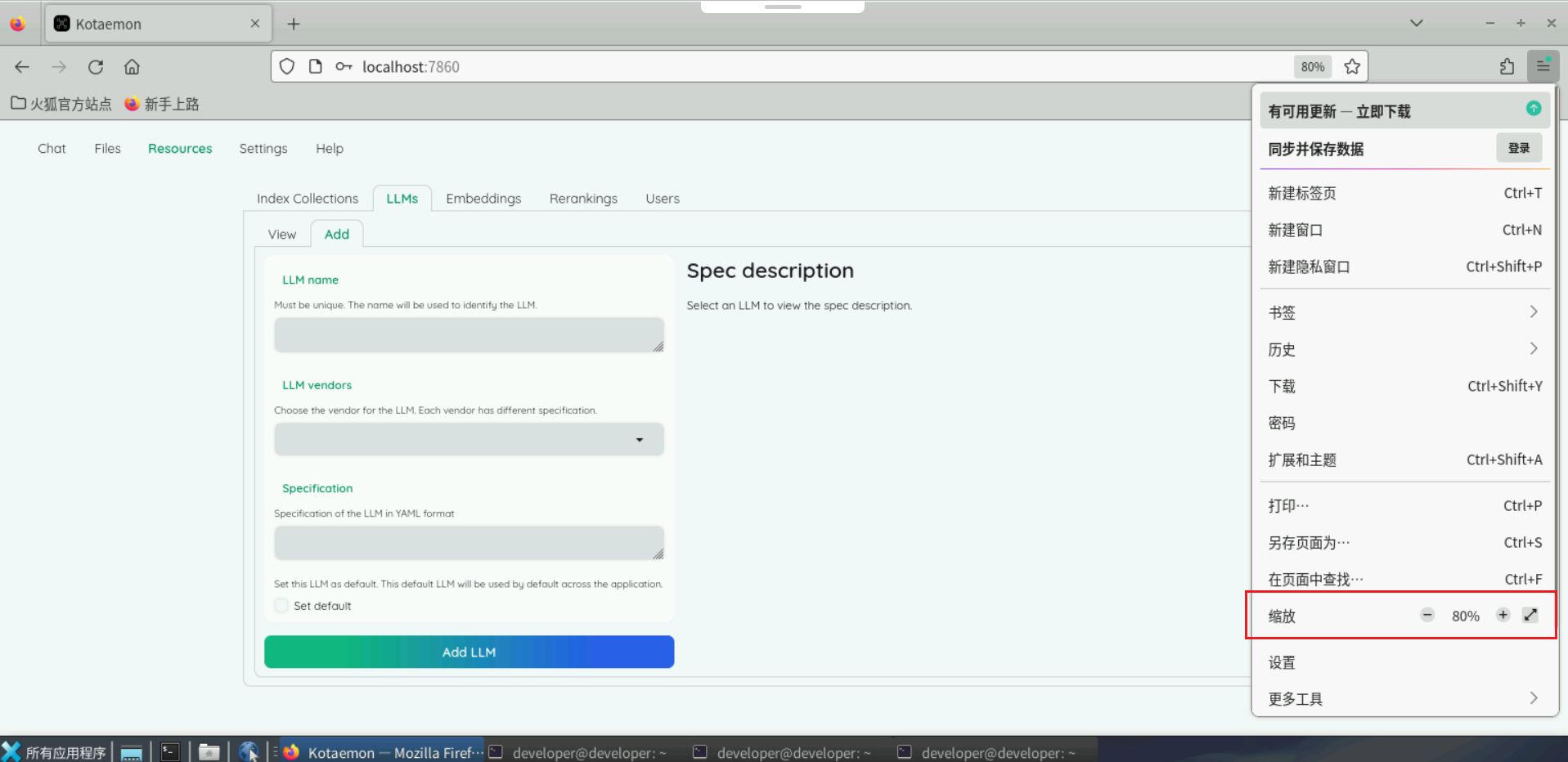Switch to the Rerankings tab
The height and width of the screenshot is (762, 1568).
click(x=583, y=199)
